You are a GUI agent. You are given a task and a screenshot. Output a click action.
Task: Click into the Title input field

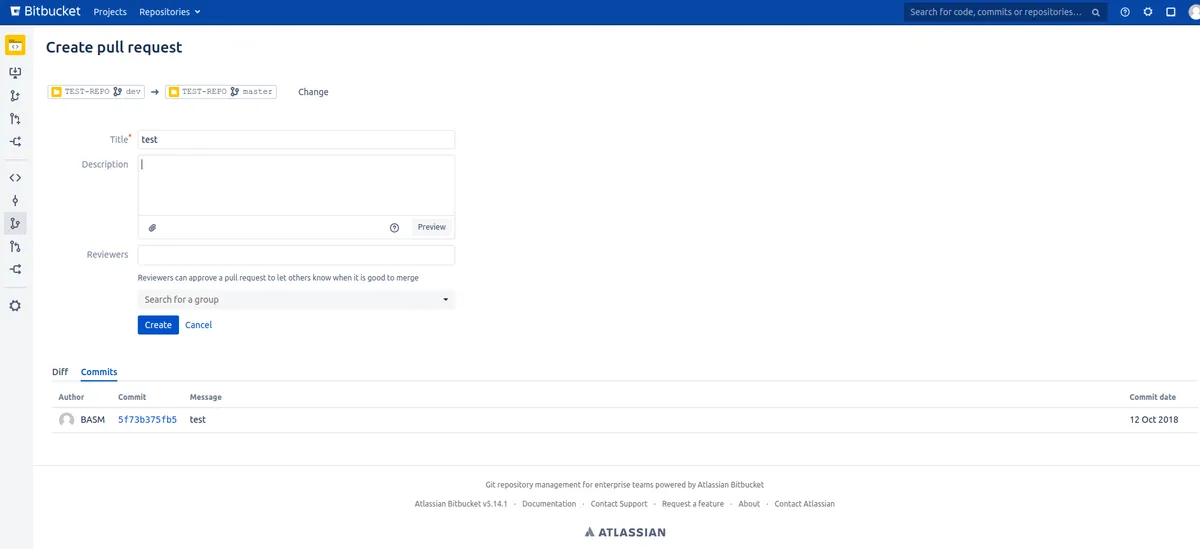[296, 140]
